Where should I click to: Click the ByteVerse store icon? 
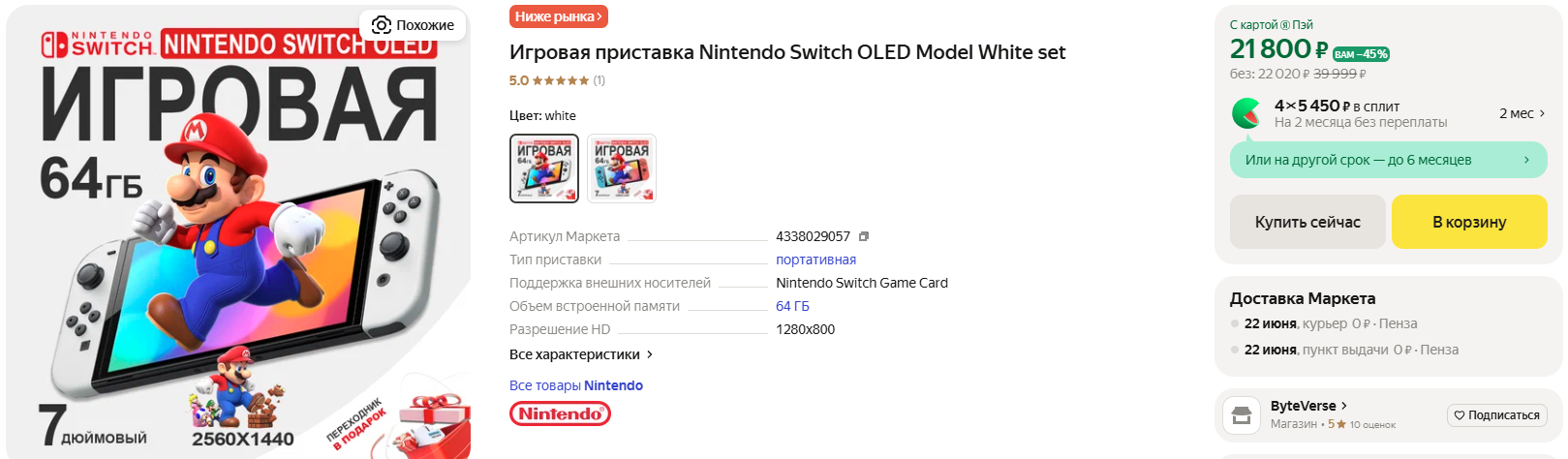[1242, 415]
